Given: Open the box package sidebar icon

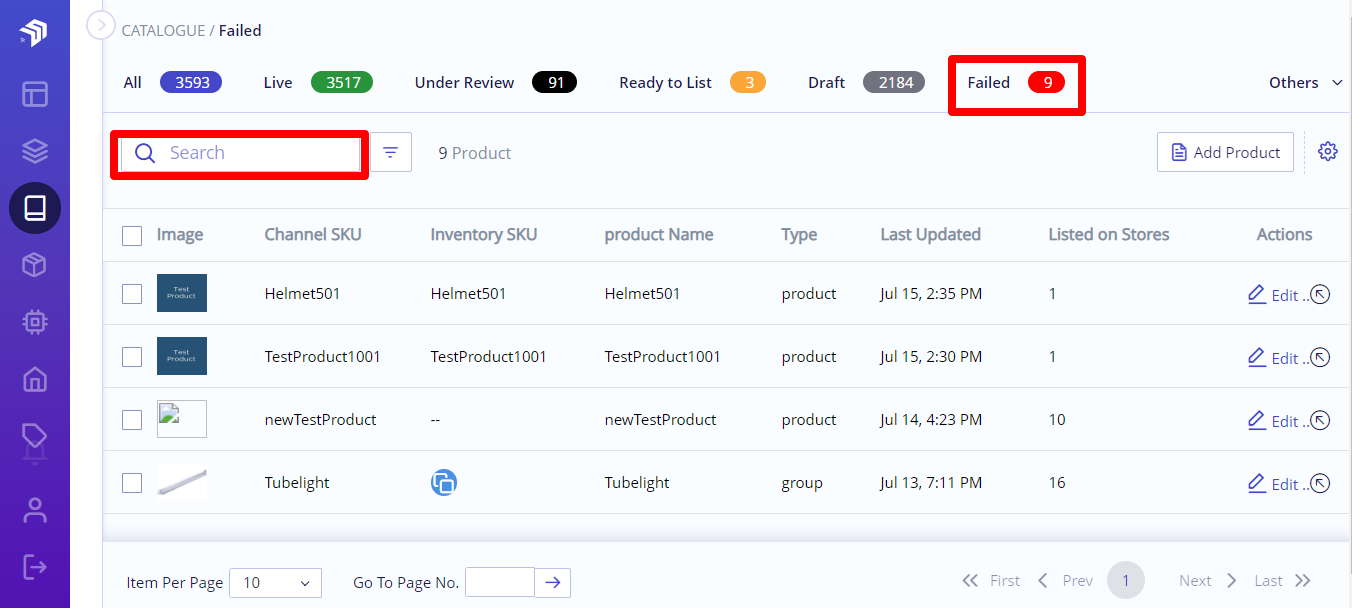Looking at the screenshot, I should coord(35,265).
